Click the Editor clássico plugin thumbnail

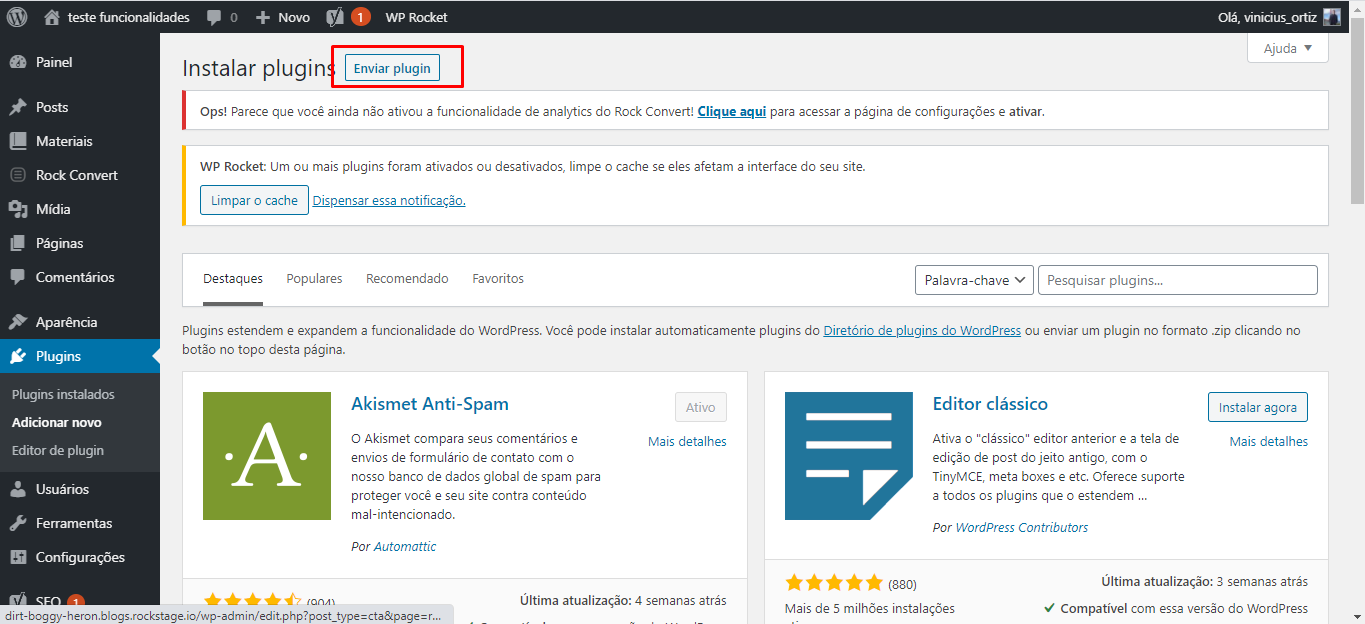coord(849,456)
